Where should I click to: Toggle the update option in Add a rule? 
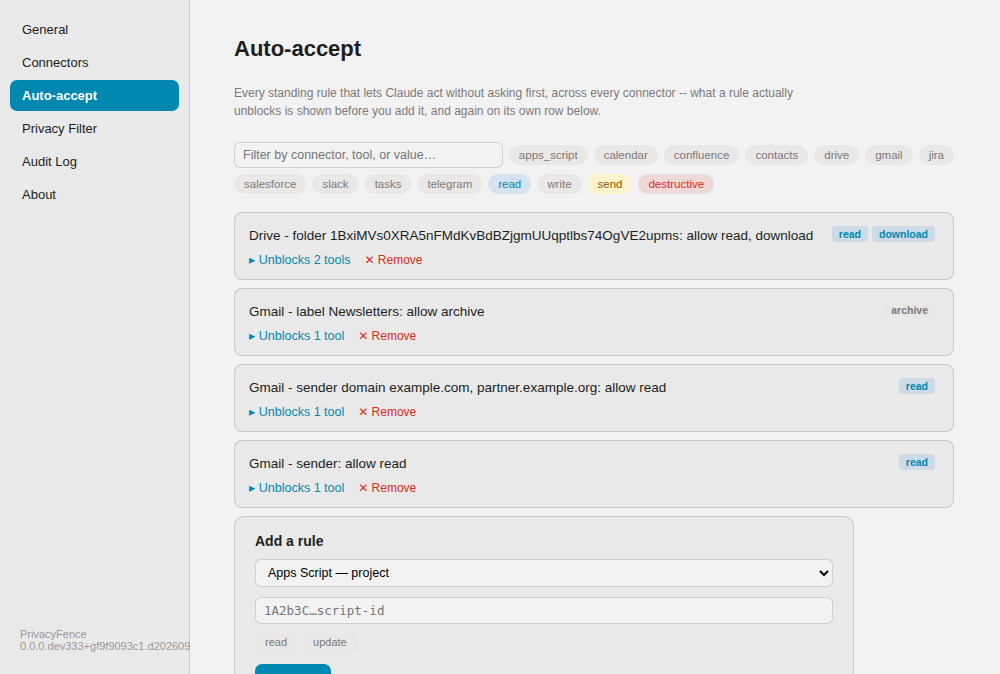click(x=330, y=642)
